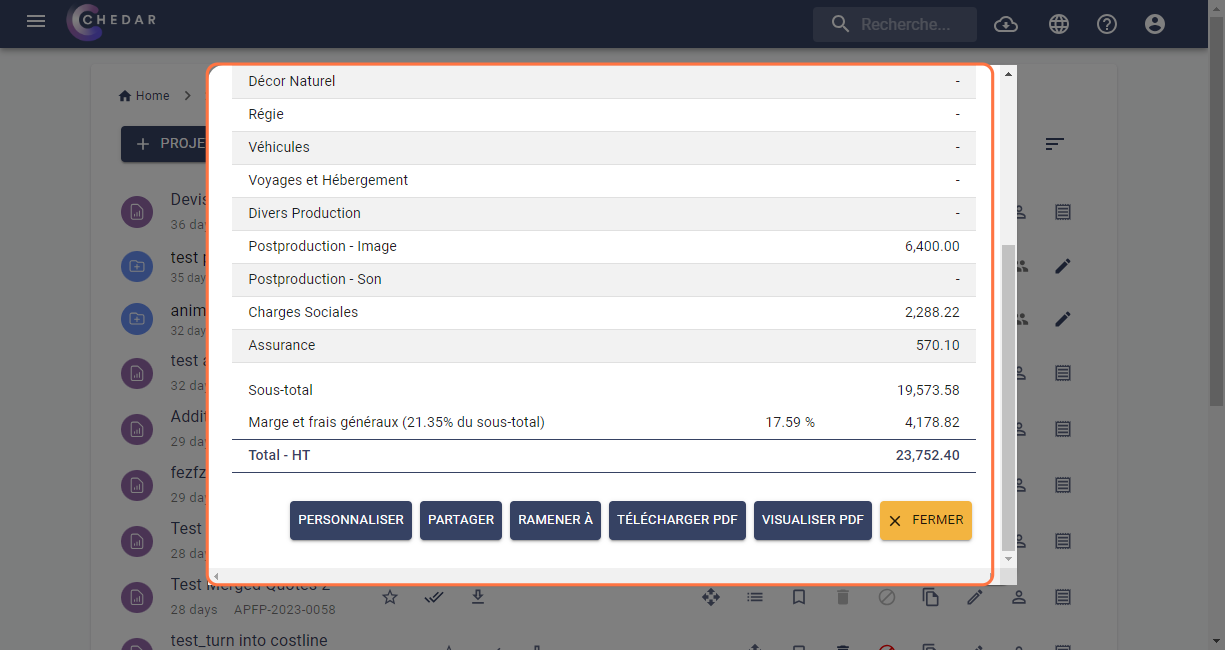The width and height of the screenshot is (1225, 650).
Task: Click the dialog scrollbar up arrow
Action: 1008,74
